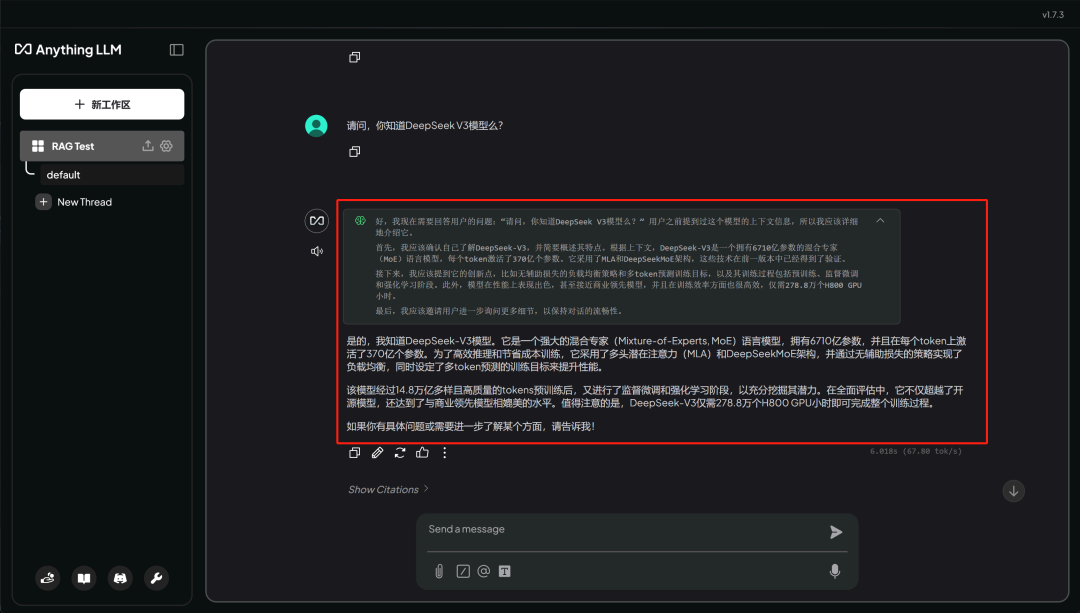This screenshot has height=613, width=1080.
Task: Copy the assistant response
Action: [x=355, y=453]
